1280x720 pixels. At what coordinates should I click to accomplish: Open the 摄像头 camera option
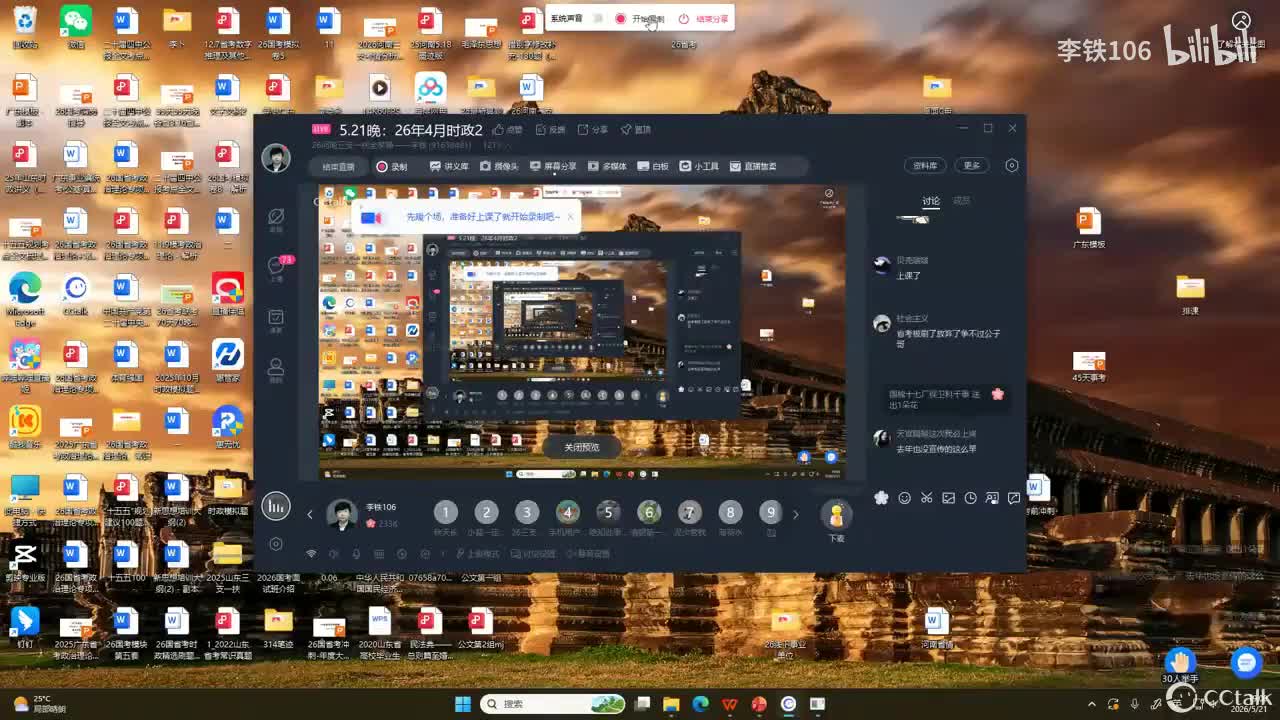click(x=499, y=166)
